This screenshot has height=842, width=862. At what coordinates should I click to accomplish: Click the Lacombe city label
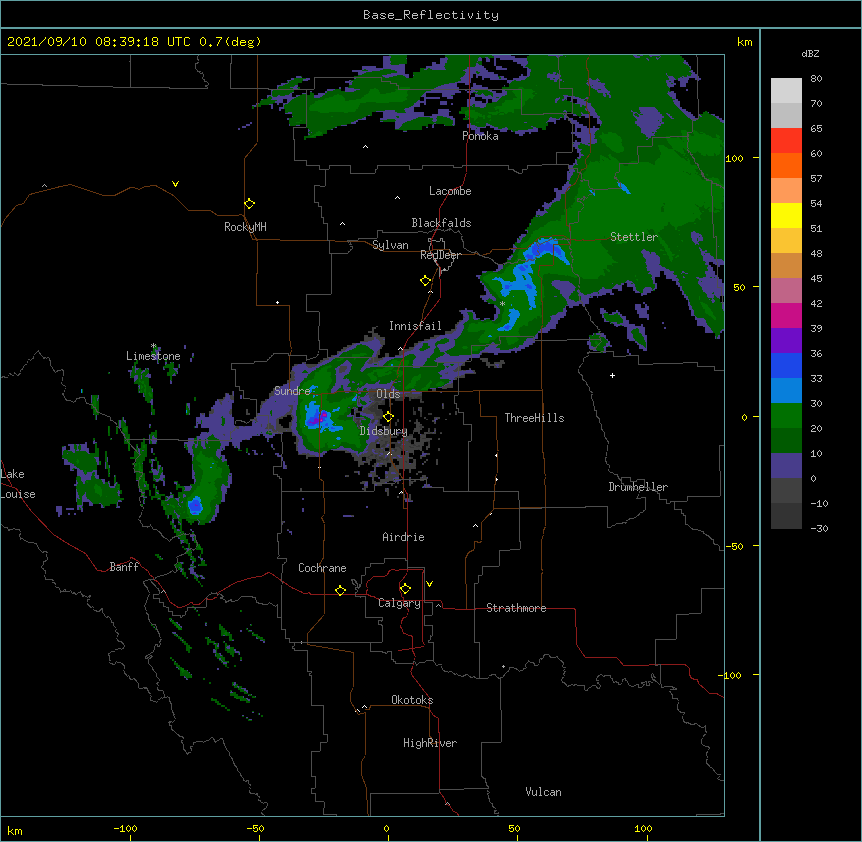[x=450, y=191]
